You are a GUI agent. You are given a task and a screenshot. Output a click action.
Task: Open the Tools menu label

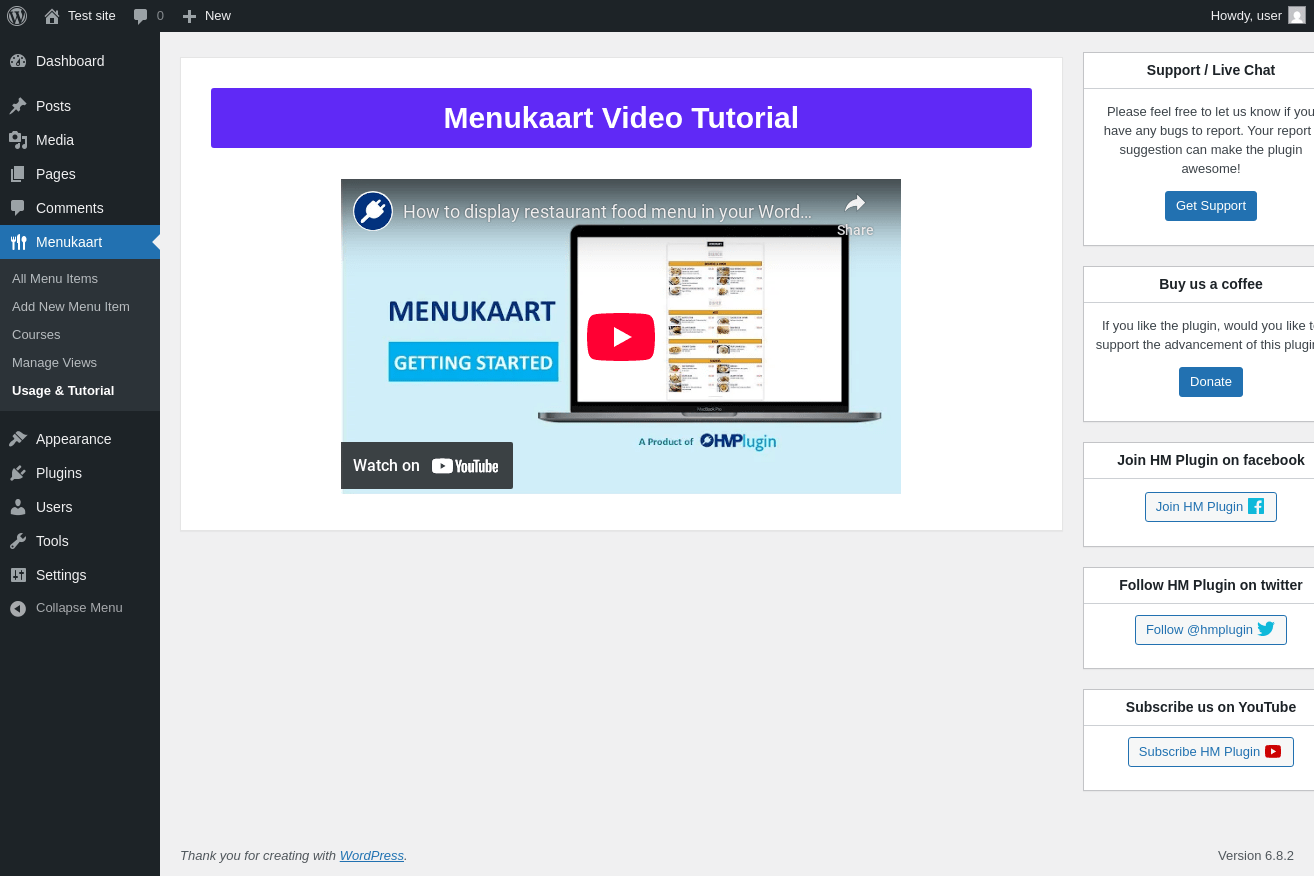pos(52,541)
